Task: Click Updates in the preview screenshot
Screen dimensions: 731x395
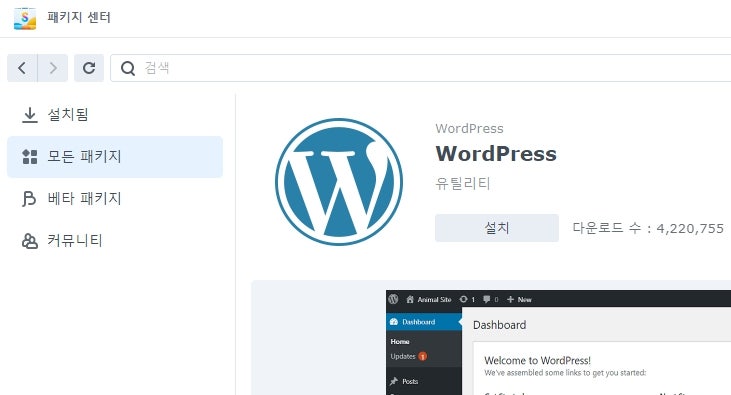Action: (403, 356)
